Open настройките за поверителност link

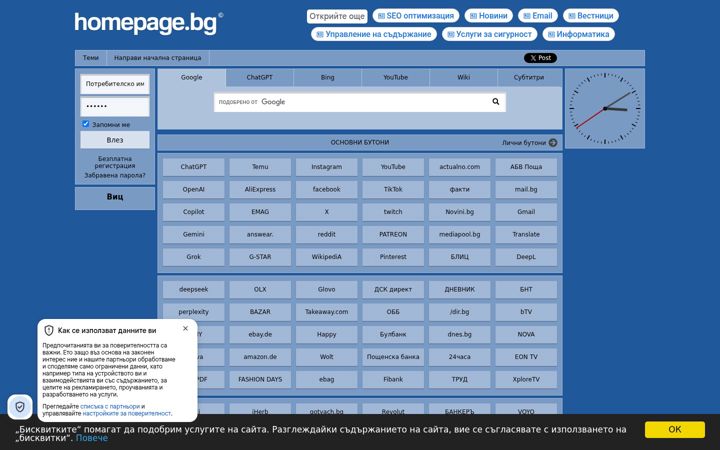point(126,413)
